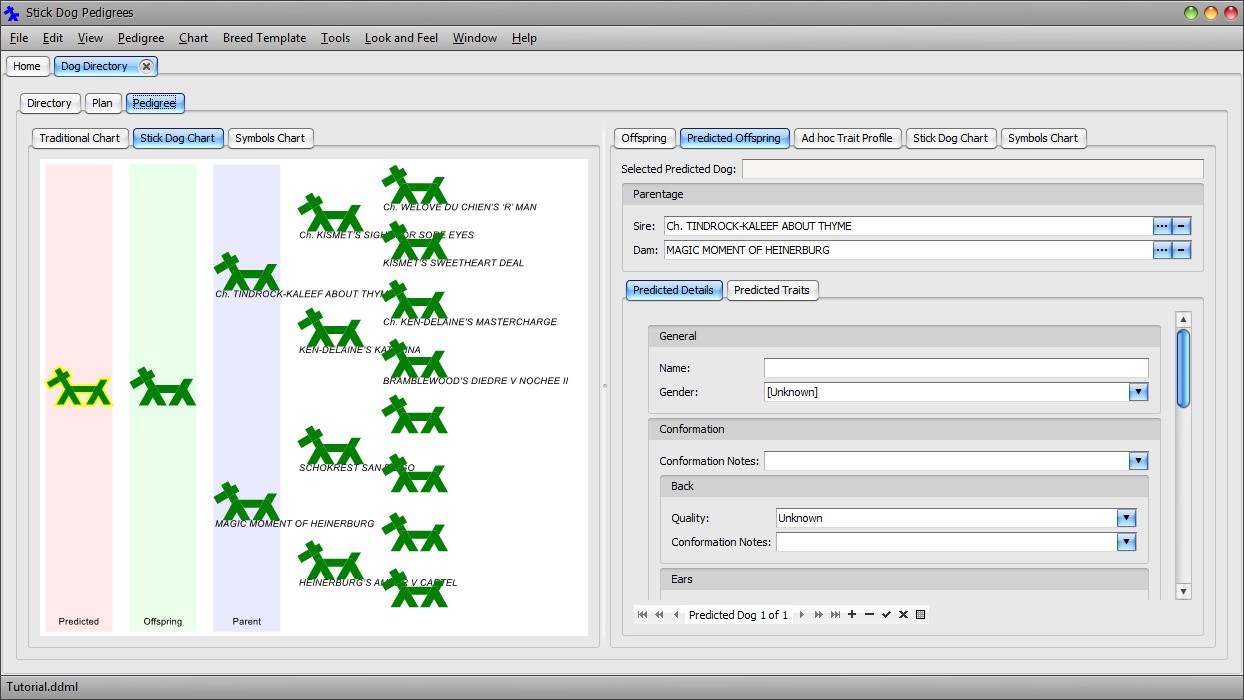1244x700 pixels.
Task: Open the table view grid icon in navigator
Action: click(920, 615)
